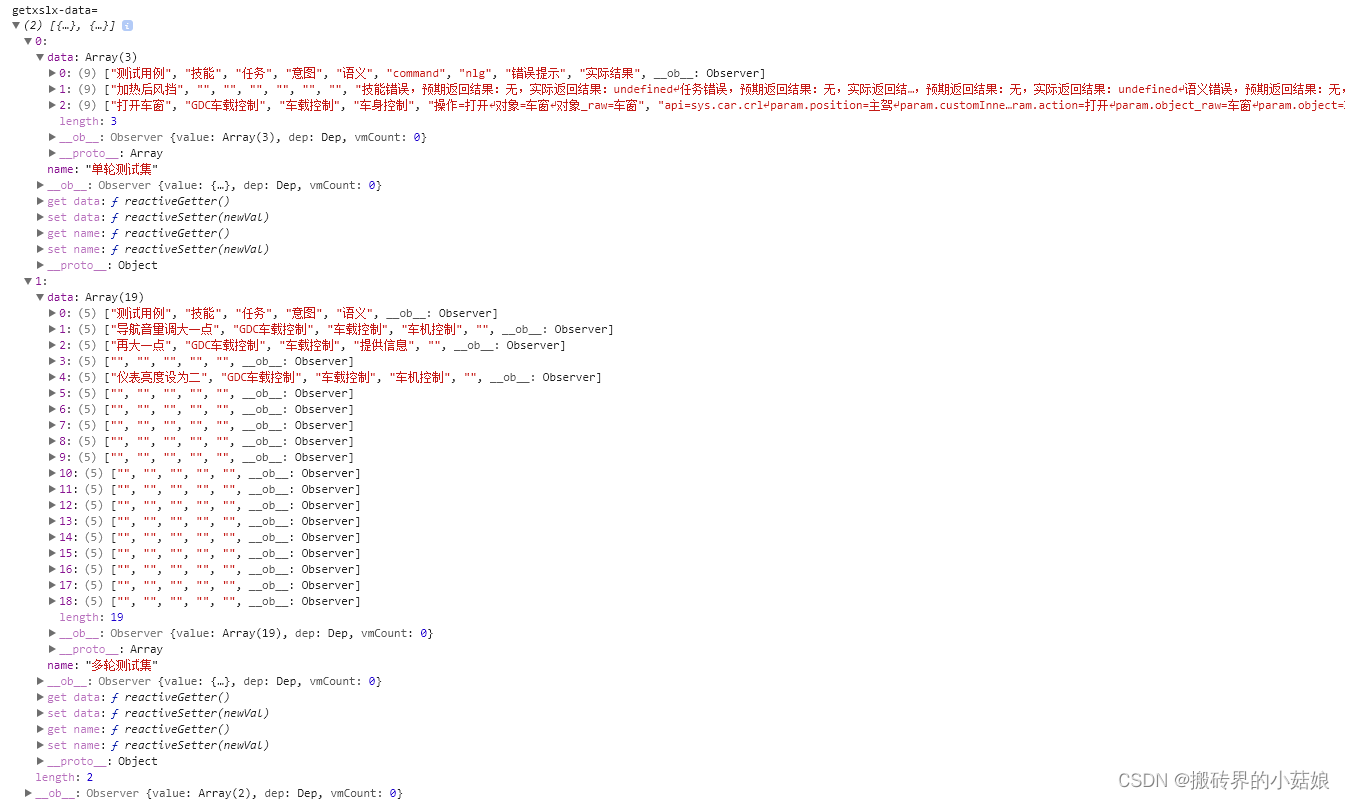The width and height of the screenshot is (1345, 799).
Task: Select the "length: 19" property
Action: point(91,617)
